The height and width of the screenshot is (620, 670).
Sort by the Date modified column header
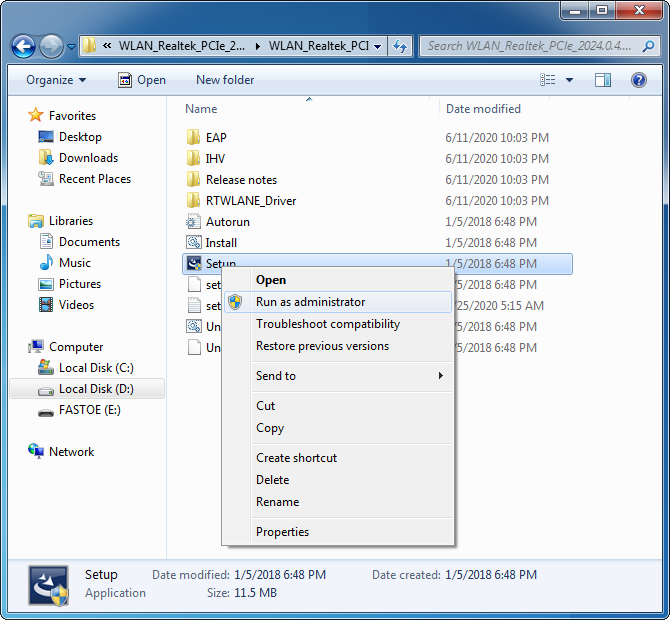pos(483,109)
